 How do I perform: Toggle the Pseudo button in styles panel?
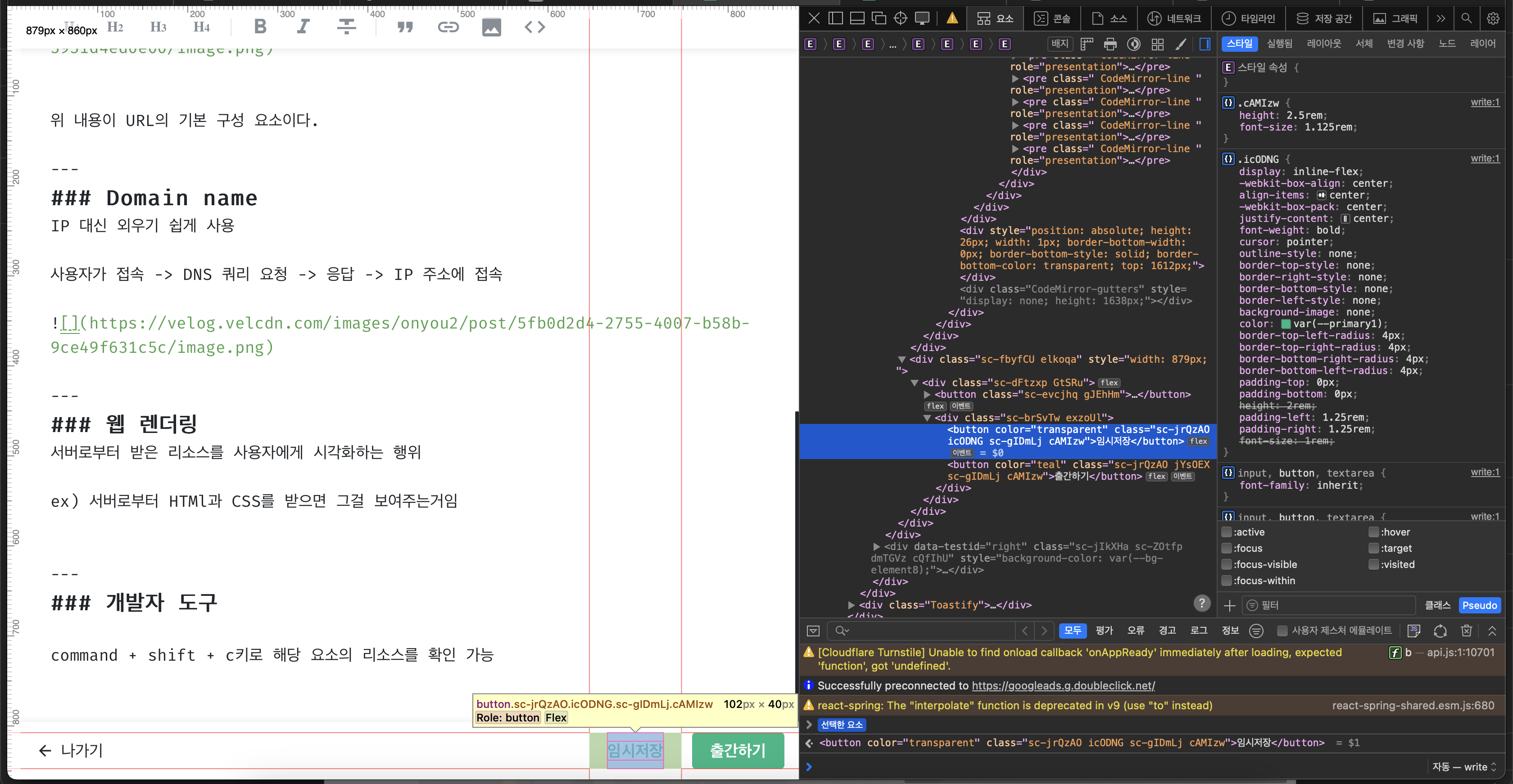click(1480, 605)
